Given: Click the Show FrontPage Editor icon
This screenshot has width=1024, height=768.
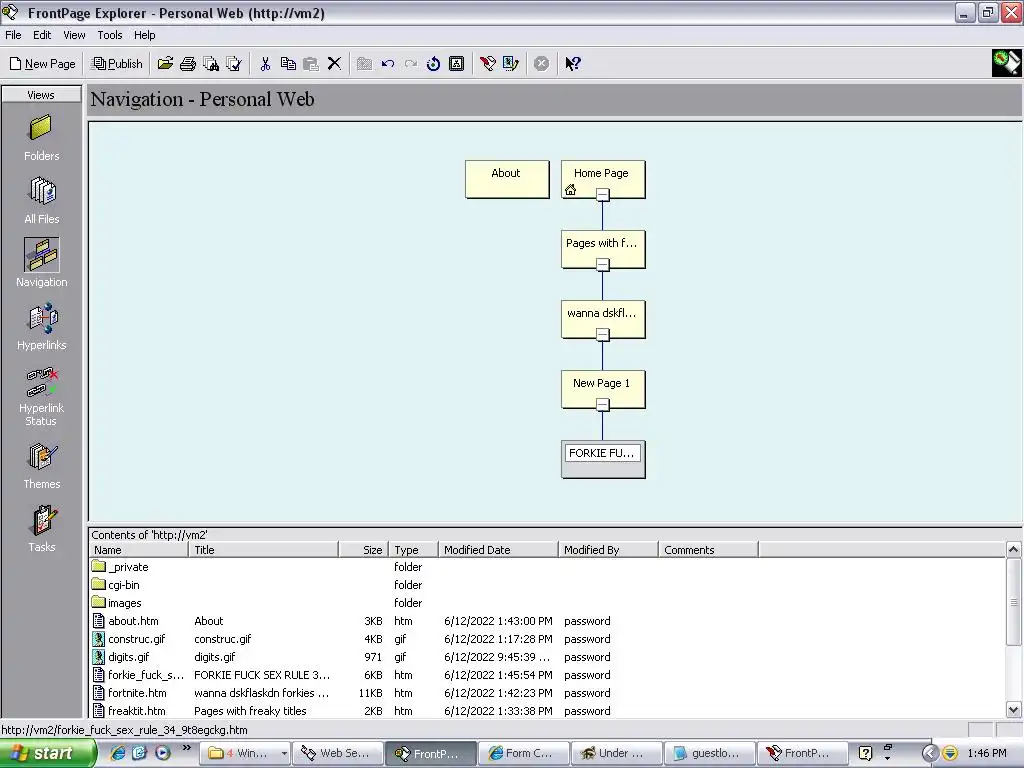Looking at the screenshot, I should pos(488,63).
